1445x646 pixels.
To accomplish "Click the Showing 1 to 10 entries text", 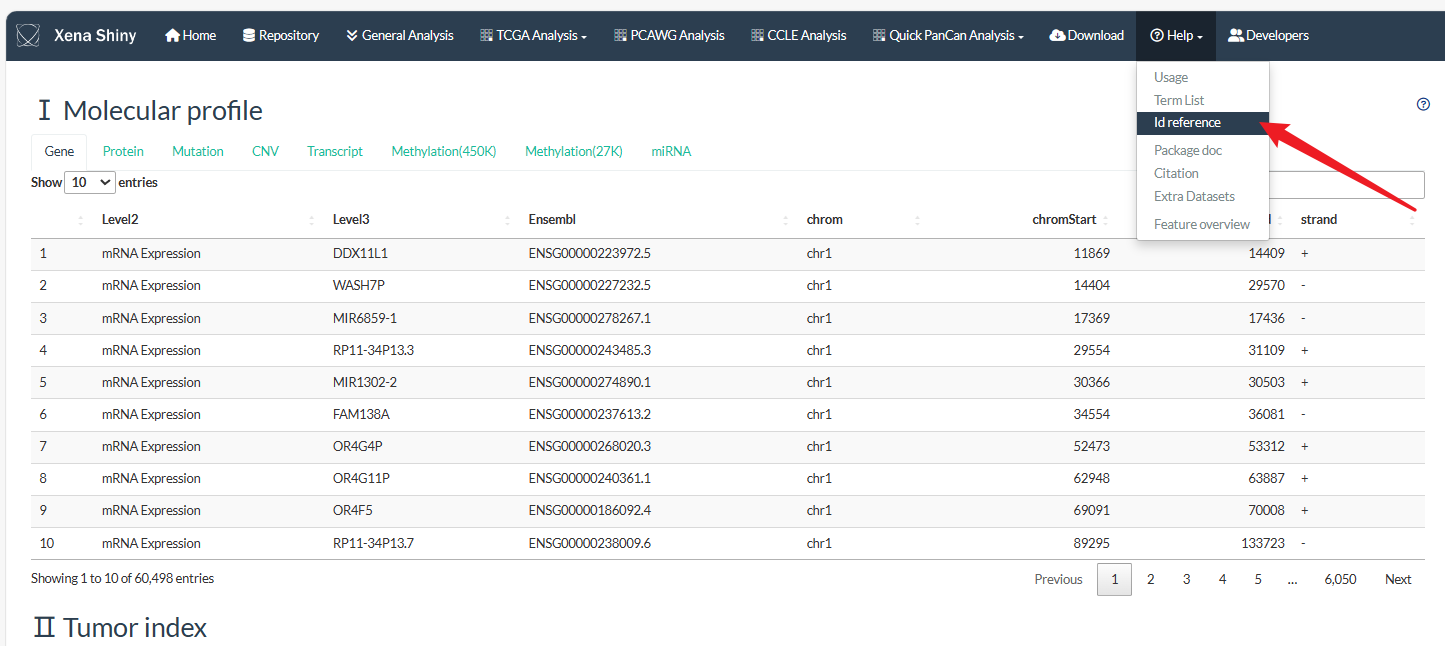I will [122, 578].
